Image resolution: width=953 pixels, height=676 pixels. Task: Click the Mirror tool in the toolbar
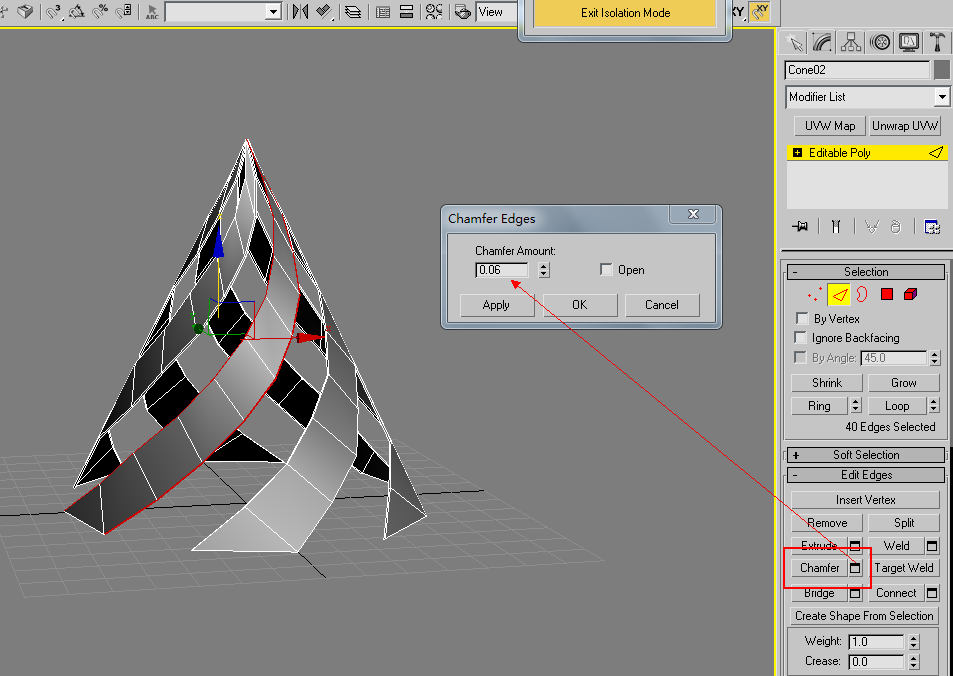[301, 12]
